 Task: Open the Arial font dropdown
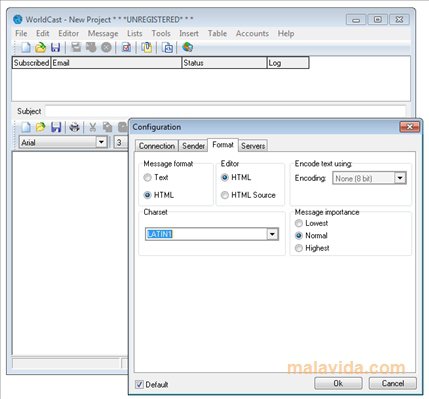101,142
